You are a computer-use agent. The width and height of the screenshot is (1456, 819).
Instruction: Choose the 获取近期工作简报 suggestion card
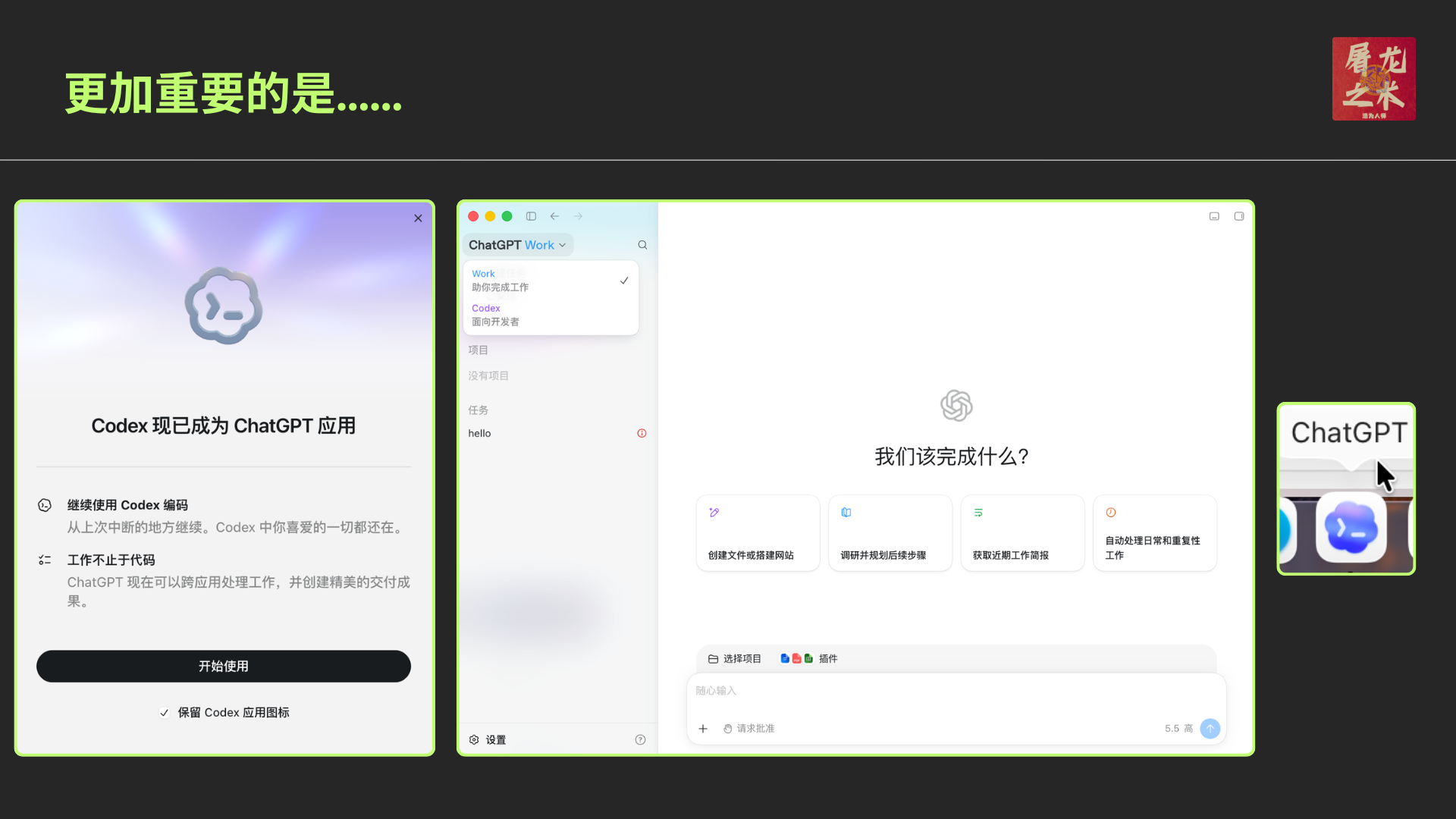[x=1022, y=533]
